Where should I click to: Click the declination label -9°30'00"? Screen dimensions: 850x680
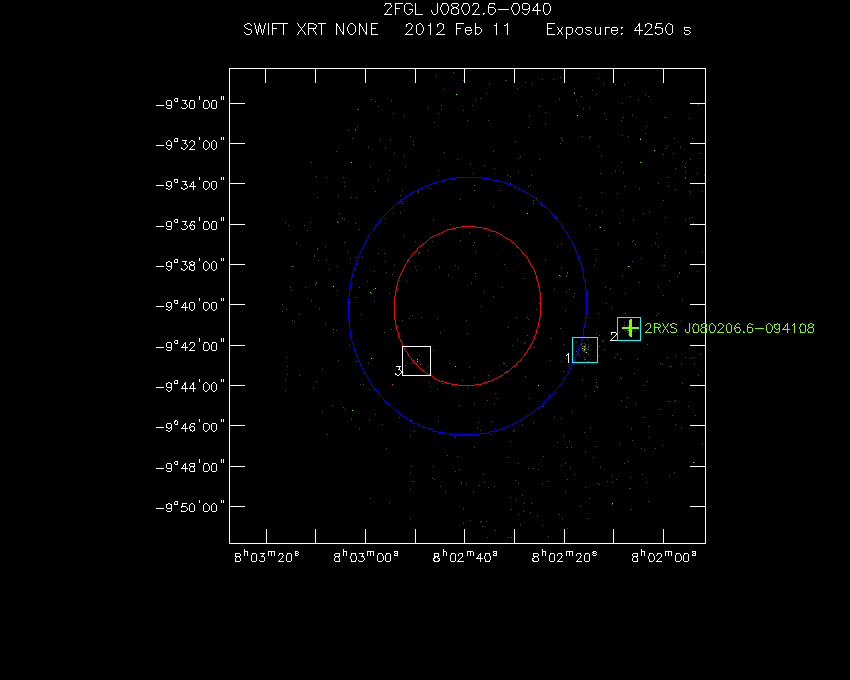tap(190, 104)
